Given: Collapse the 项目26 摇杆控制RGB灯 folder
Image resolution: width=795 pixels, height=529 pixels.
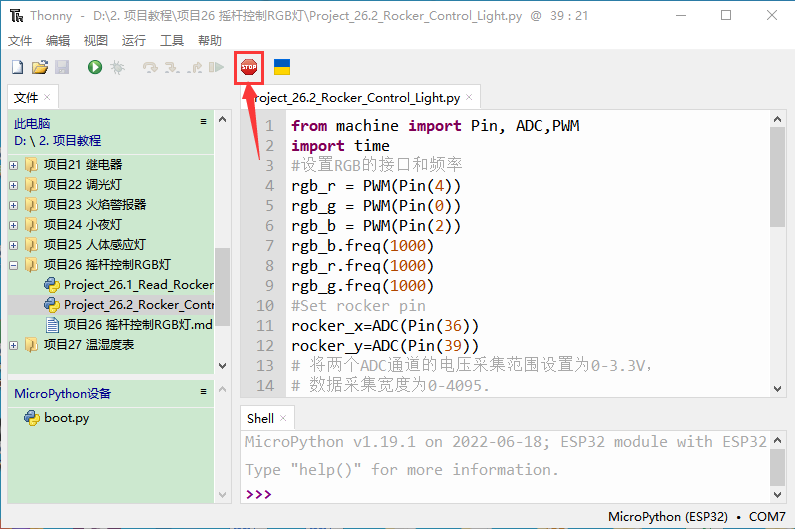Looking at the screenshot, I should [14, 265].
